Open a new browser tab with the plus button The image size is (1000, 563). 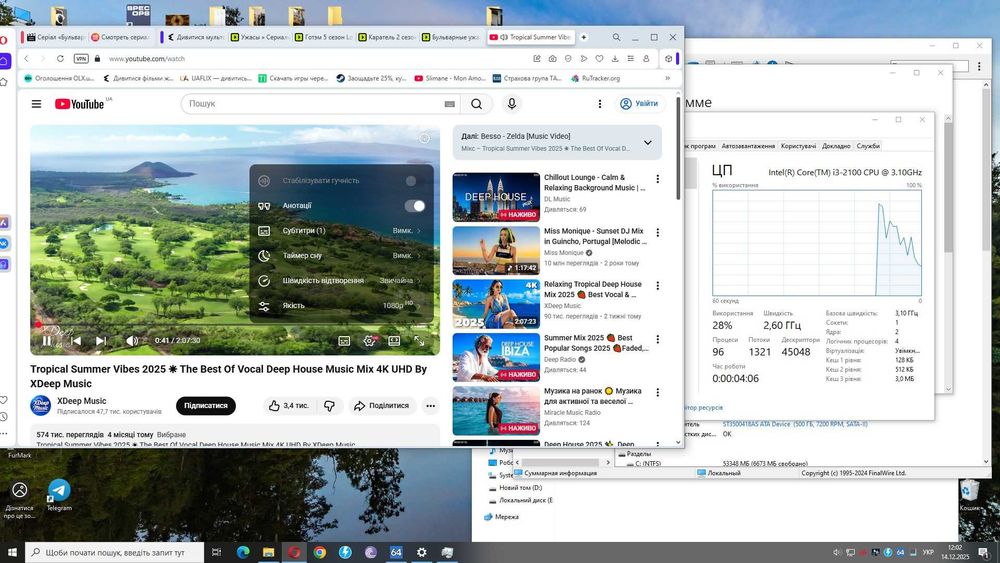click(584, 37)
